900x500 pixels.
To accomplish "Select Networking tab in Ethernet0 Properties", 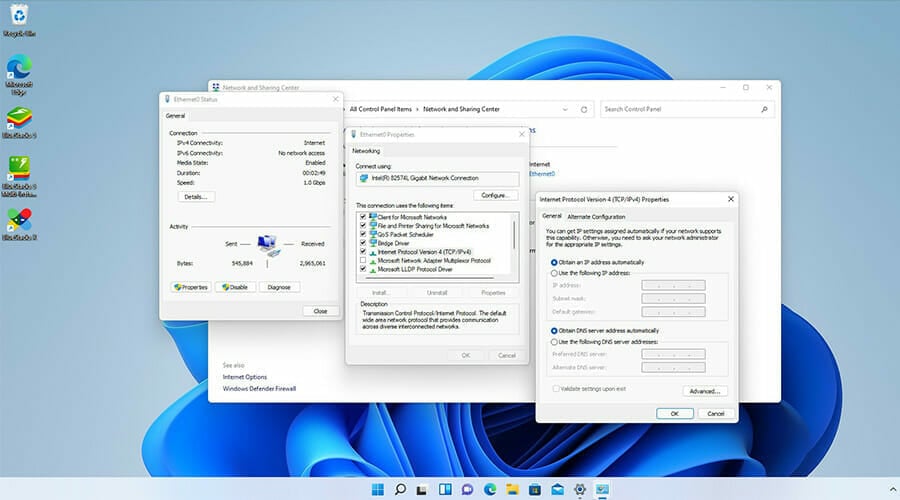I will [x=366, y=151].
